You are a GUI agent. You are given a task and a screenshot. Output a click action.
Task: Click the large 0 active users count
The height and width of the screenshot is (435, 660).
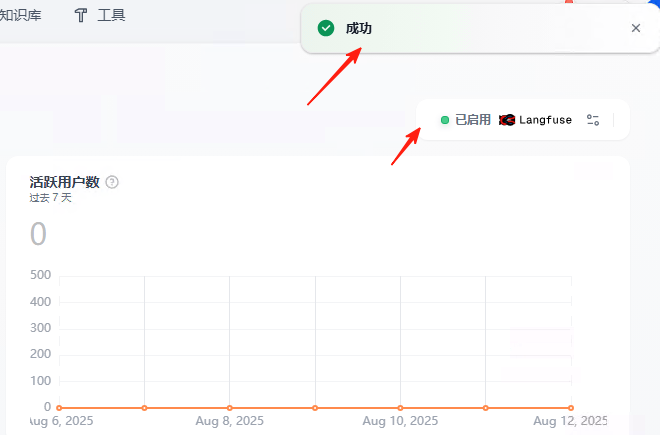click(38, 234)
